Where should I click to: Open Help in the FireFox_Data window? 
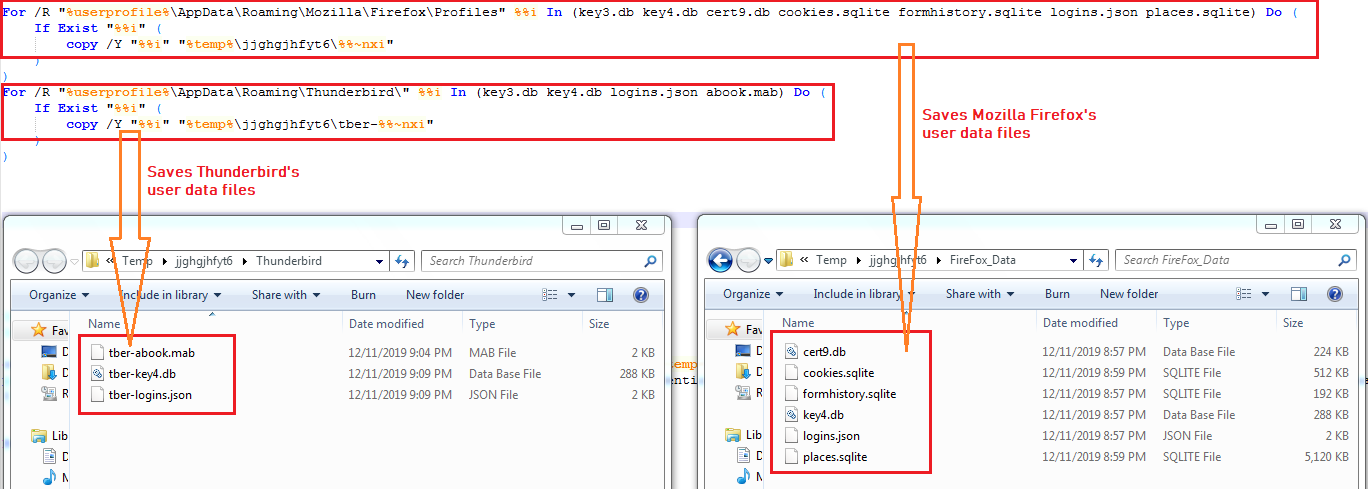pyautogui.click(x=1334, y=294)
